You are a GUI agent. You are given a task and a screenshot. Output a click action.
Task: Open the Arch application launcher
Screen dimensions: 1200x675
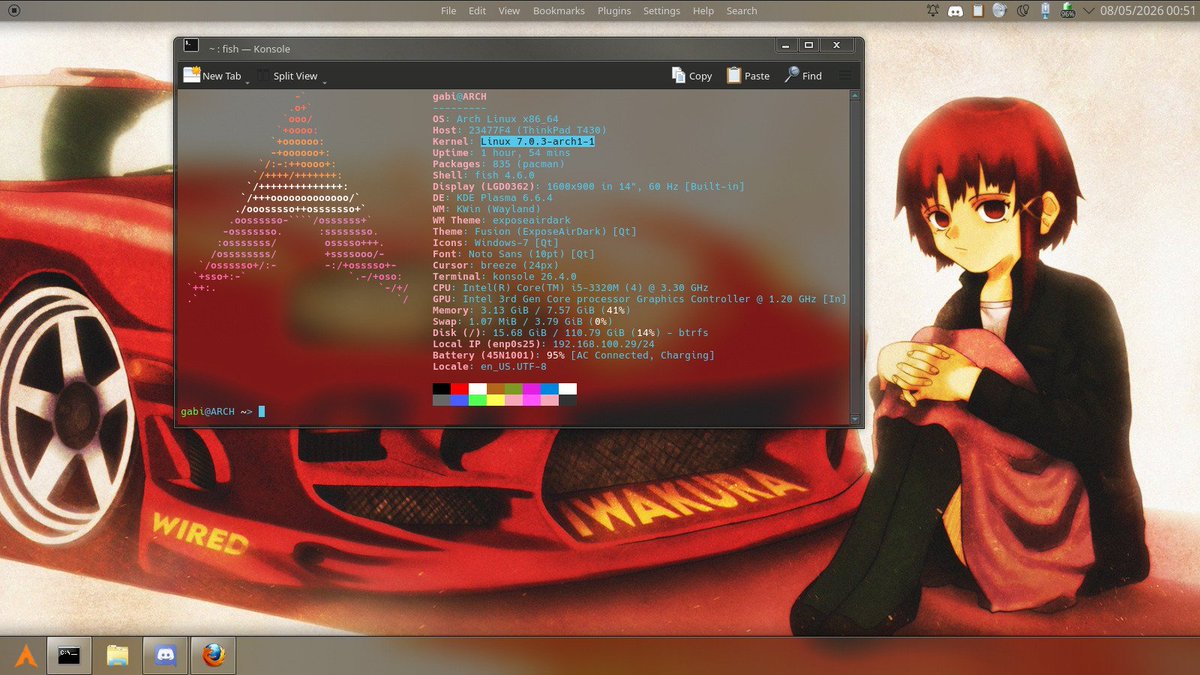coord(26,656)
